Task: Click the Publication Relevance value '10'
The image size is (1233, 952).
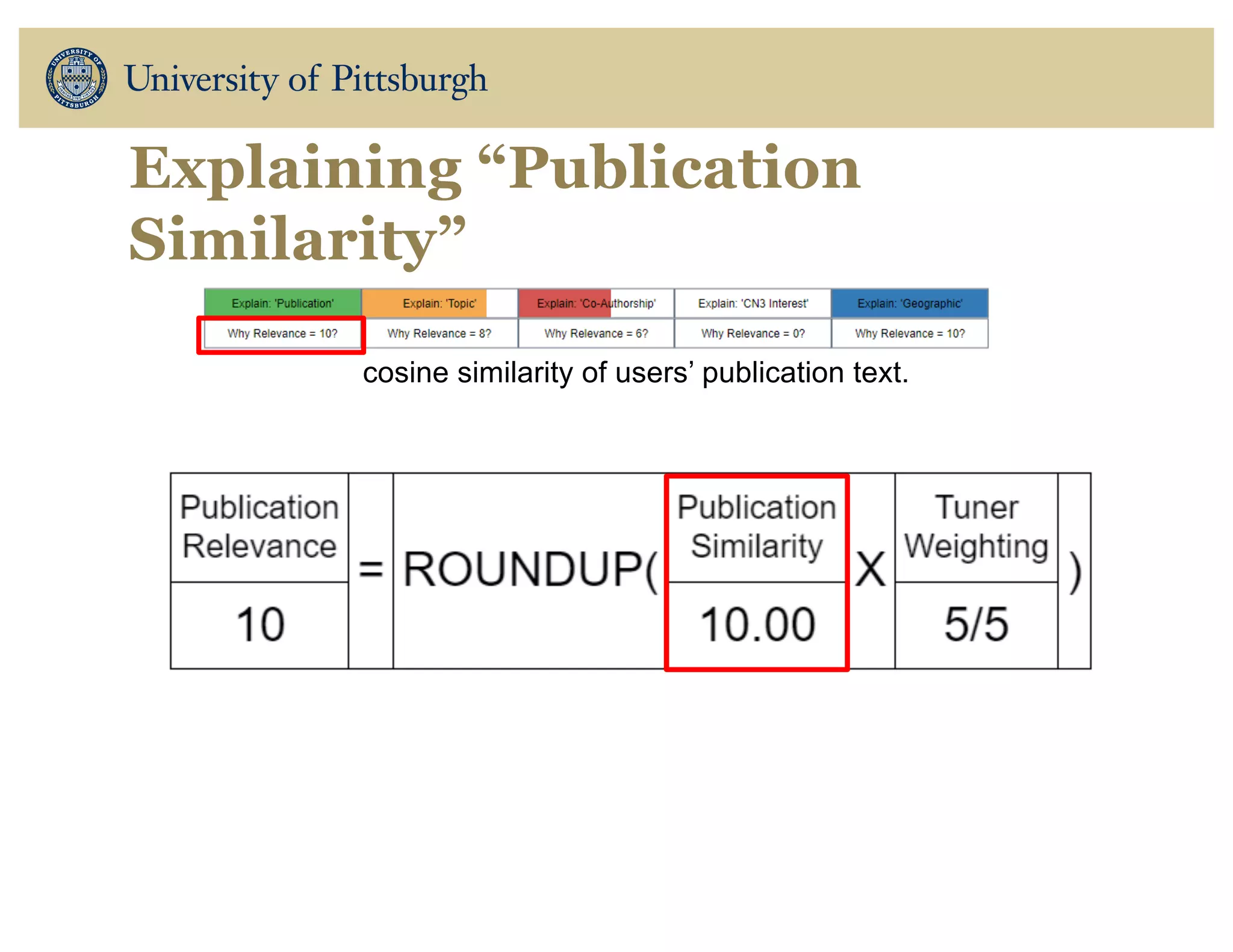Action: tap(259, 625)
